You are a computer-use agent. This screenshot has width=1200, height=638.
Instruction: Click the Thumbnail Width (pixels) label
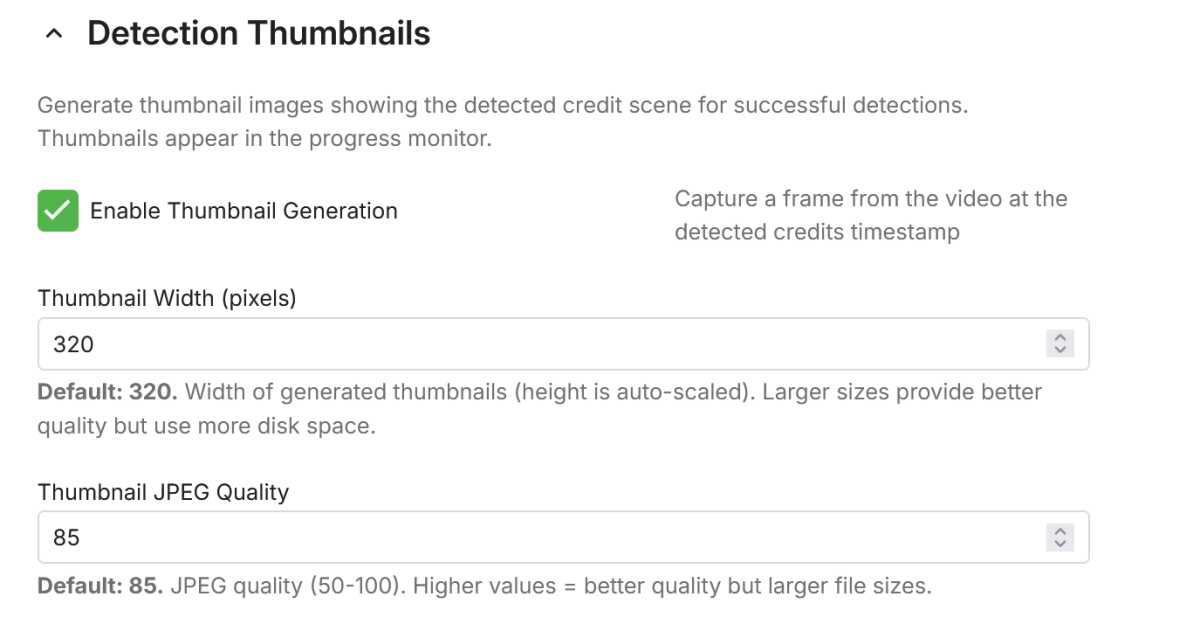pyautogui.click(x=167, y=298)
